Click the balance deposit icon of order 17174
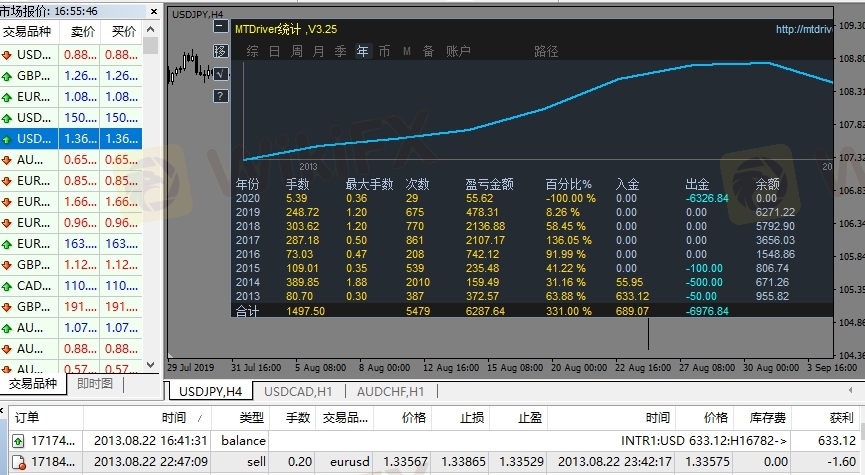 point(18,441)
